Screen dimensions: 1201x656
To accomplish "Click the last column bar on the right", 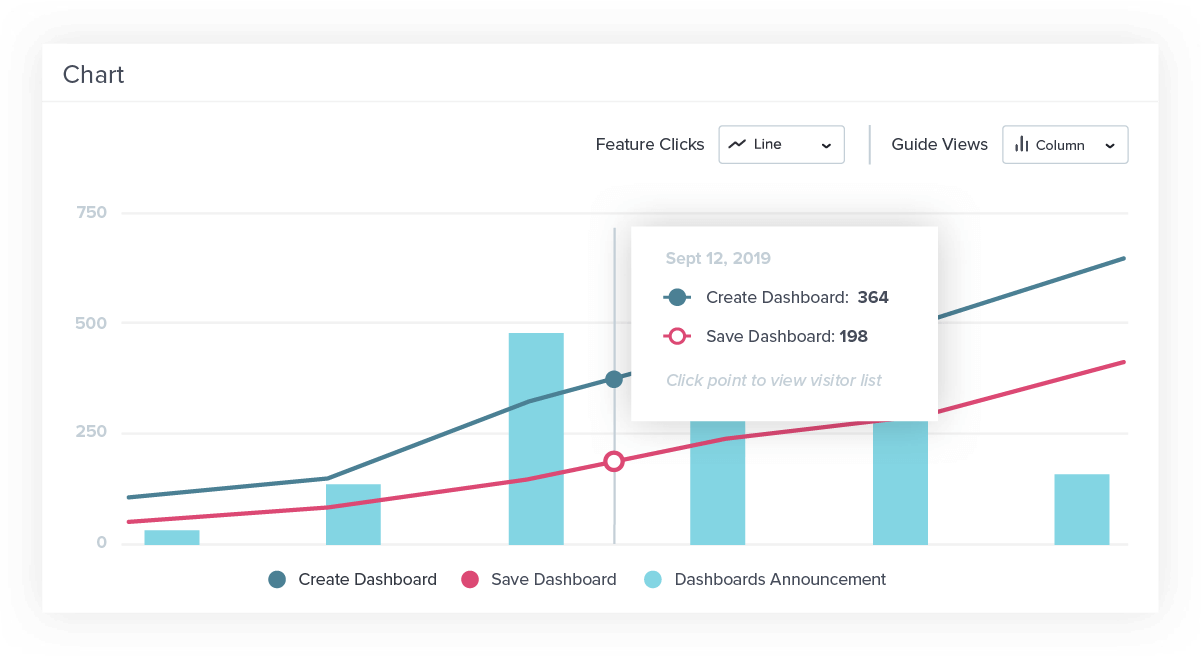I will [x=1082, y=509].
